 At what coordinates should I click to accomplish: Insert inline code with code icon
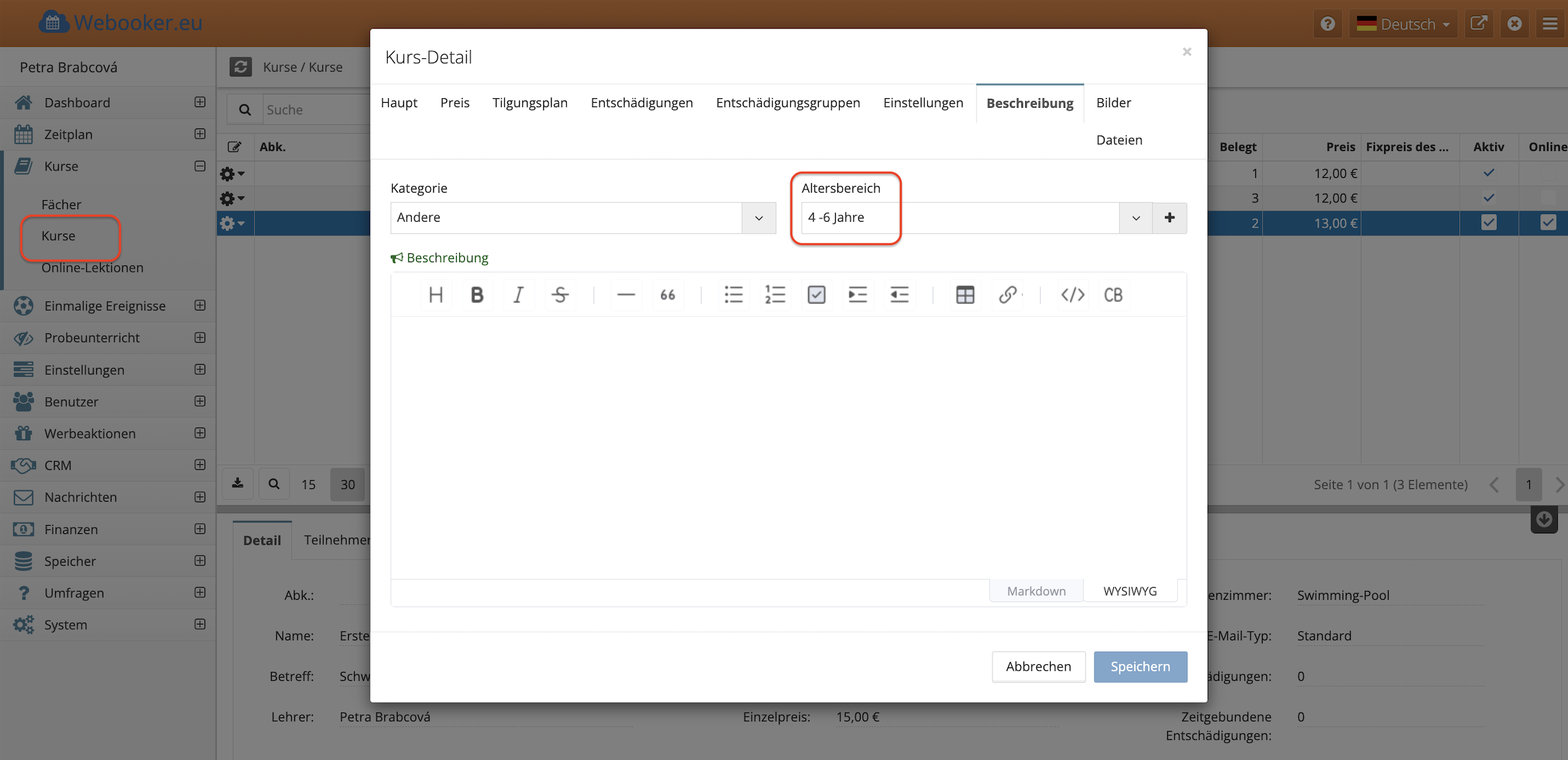(x=1072, y=294)
